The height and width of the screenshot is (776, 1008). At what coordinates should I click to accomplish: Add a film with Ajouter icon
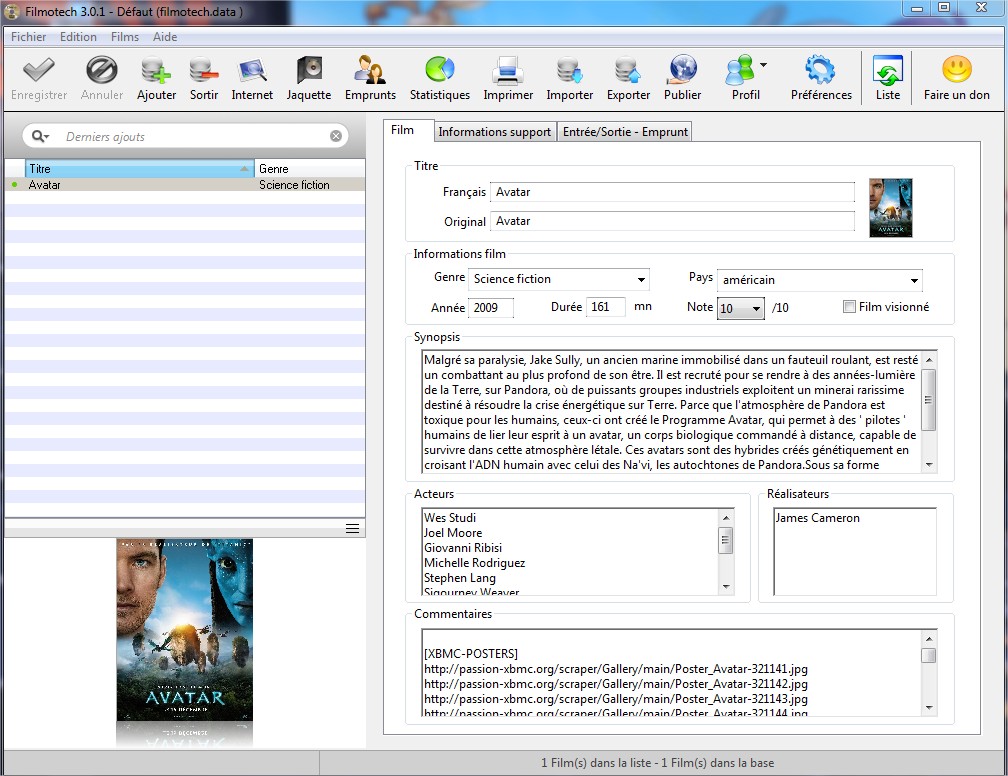pos(156,70)
